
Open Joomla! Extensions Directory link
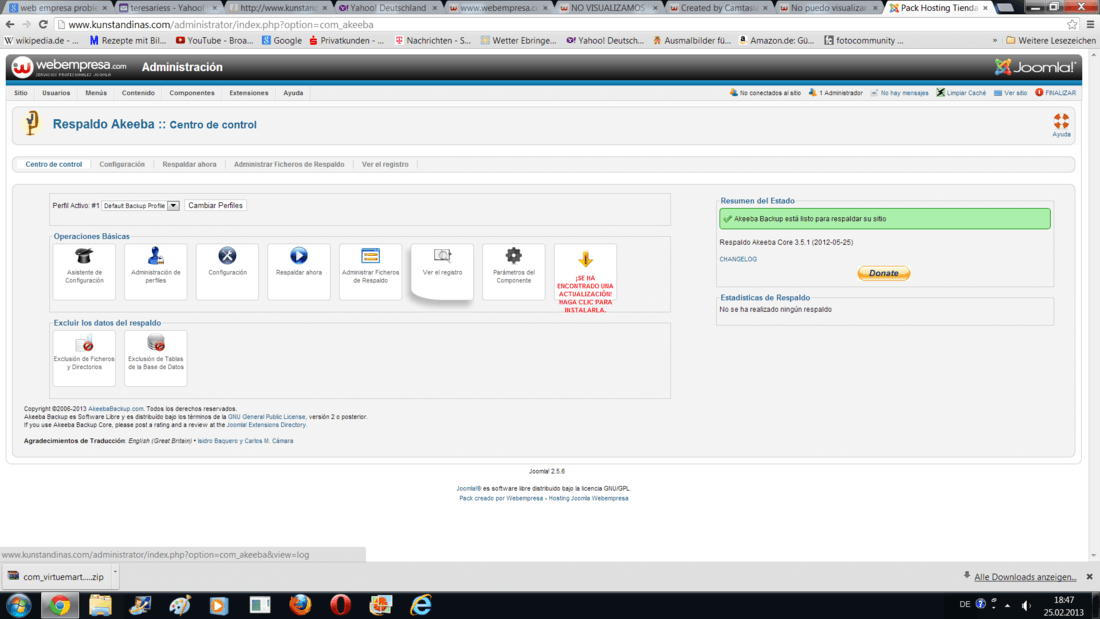[x=267, y=425]
